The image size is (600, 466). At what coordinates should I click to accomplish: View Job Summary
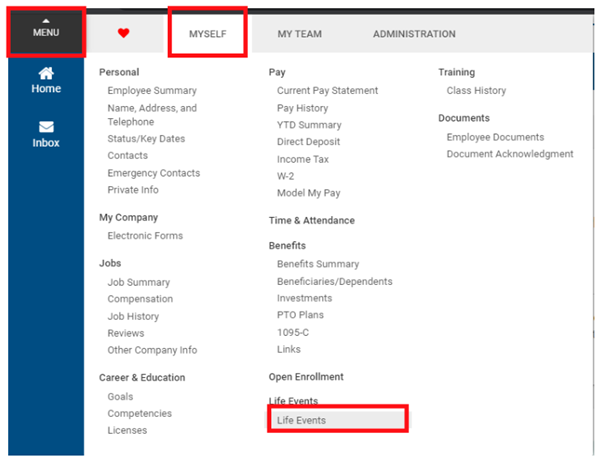click(x=139, y=282)
